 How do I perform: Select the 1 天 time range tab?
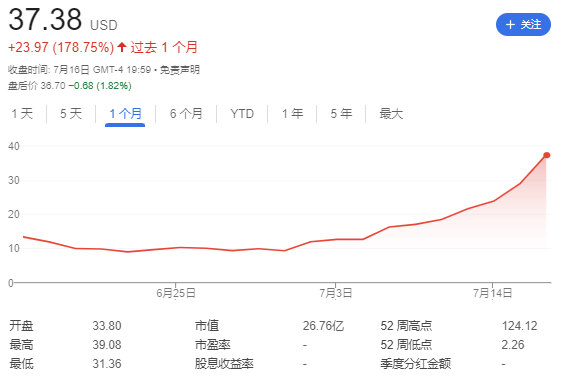coord(22,114)
